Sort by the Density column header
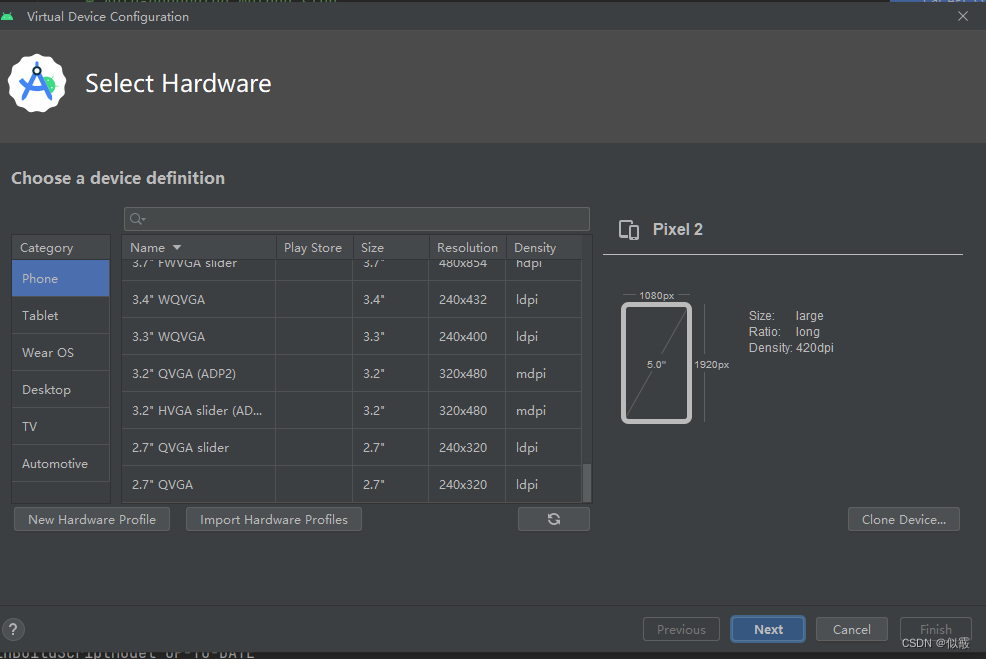 tap(544, 248)
